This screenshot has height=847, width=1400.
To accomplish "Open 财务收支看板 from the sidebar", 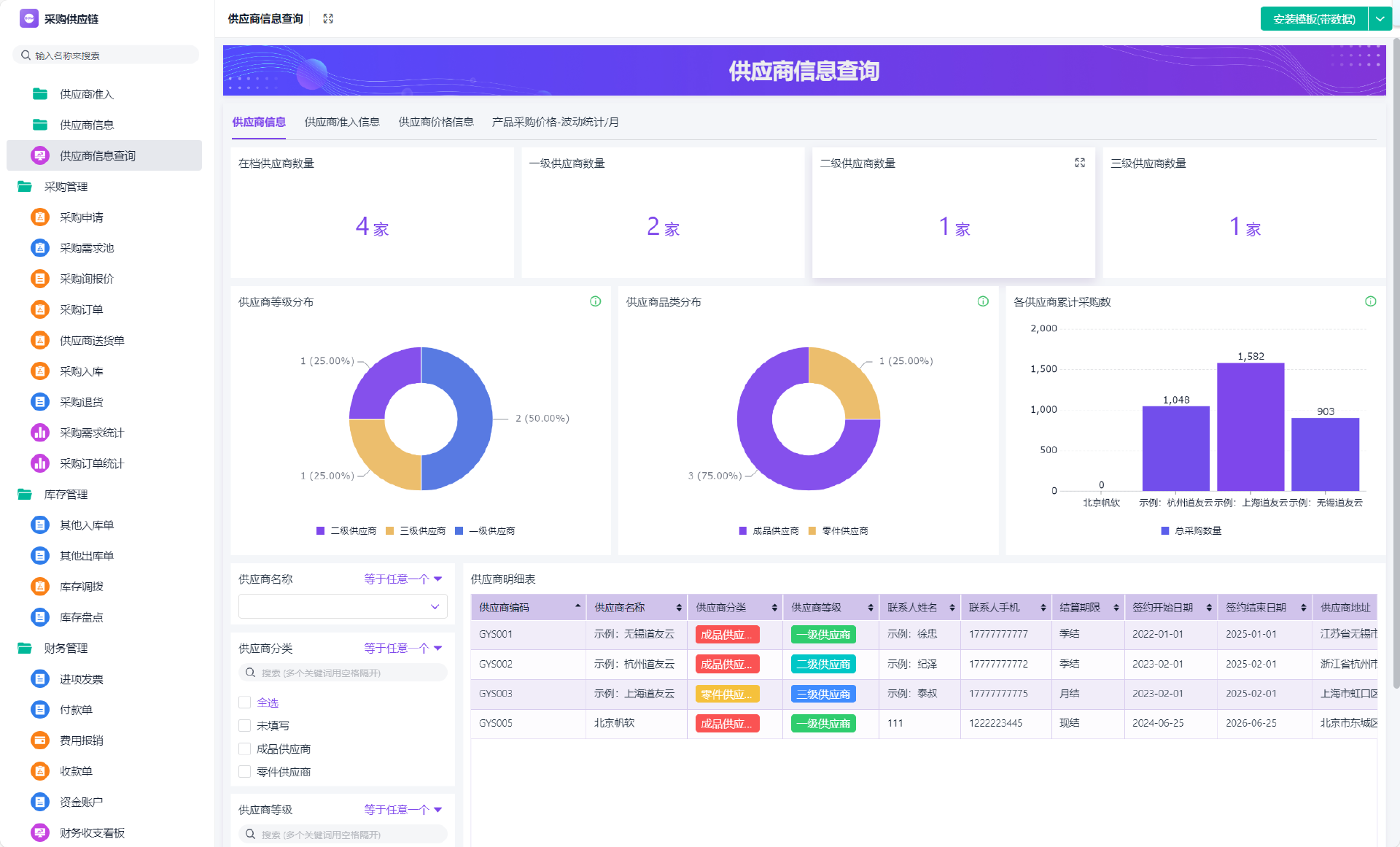I will coord(92,832).
